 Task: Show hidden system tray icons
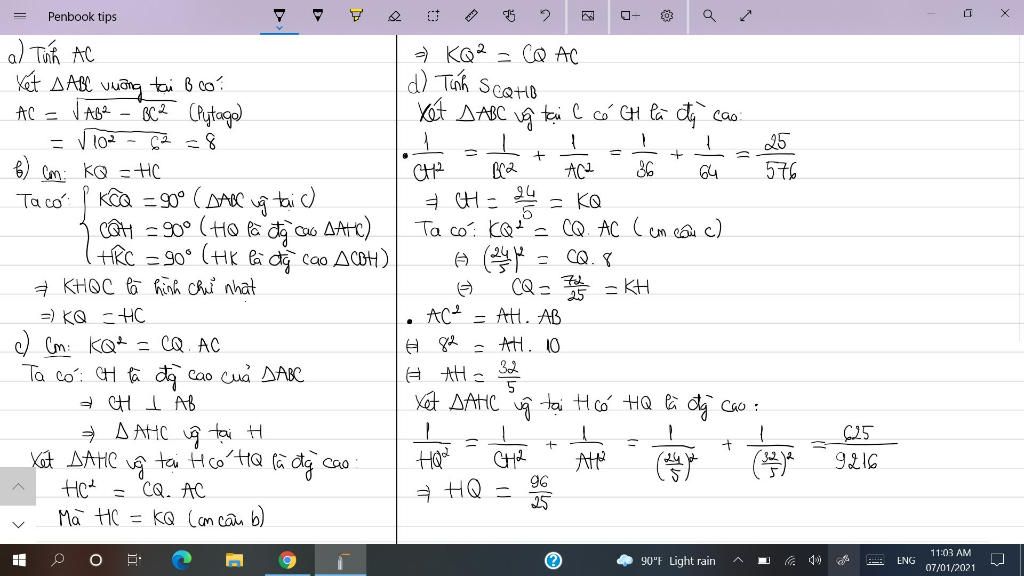click(738, 560)
